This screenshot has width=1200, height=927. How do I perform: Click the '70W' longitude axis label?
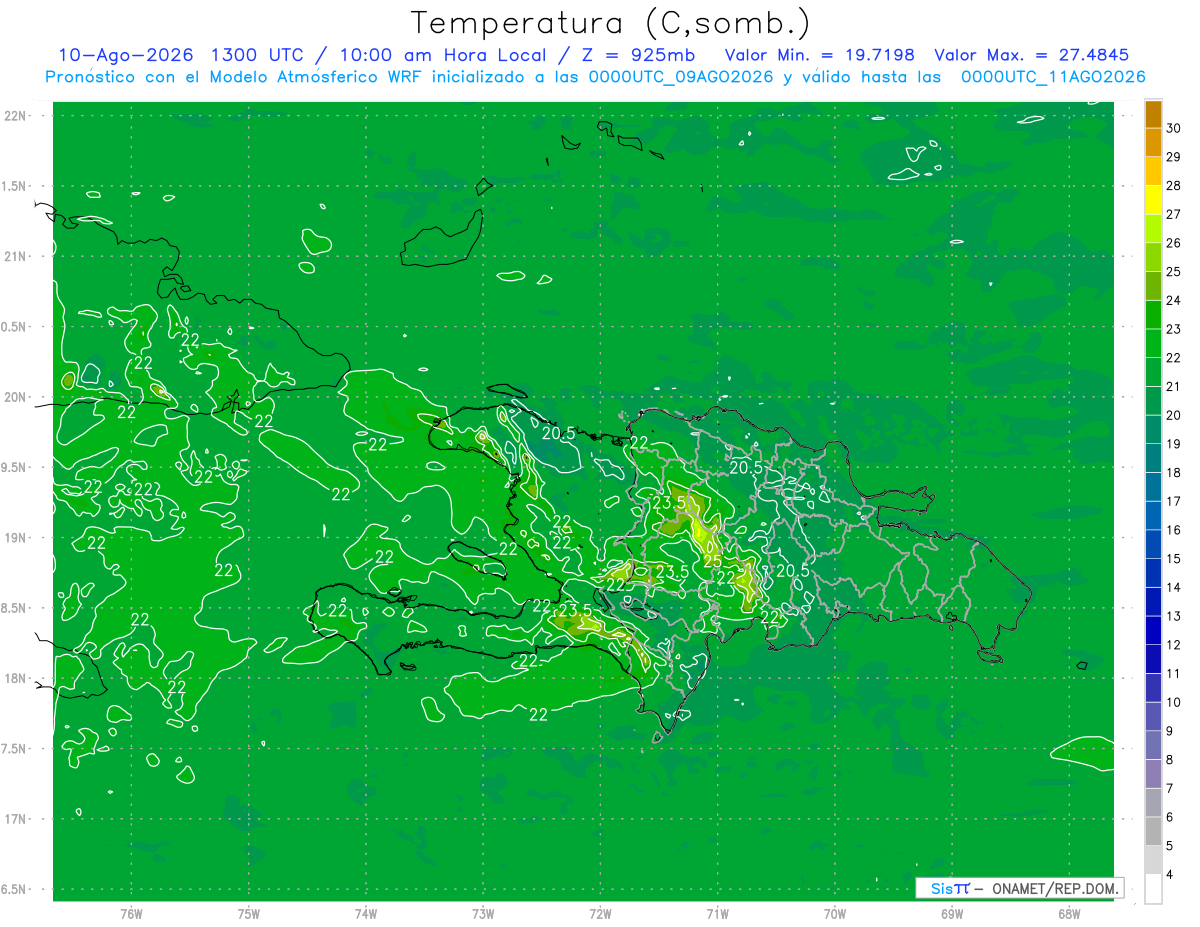835,914
